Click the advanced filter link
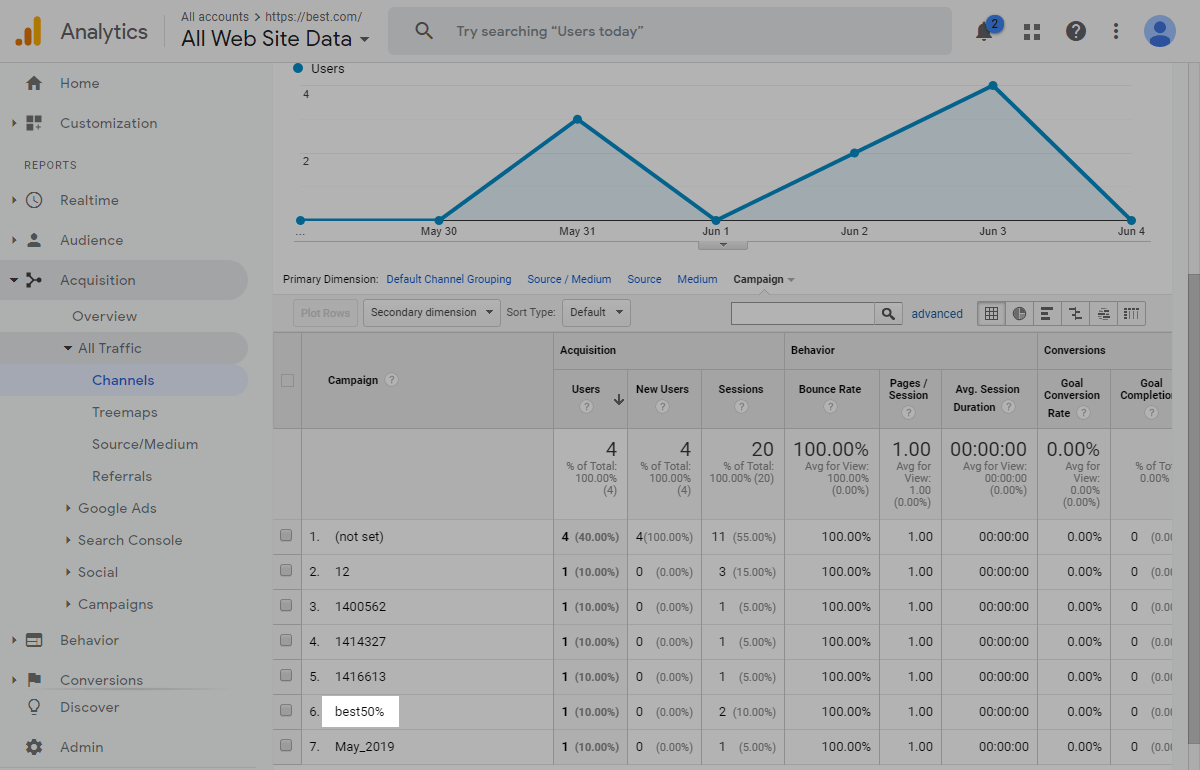The height and width of the screenshot is (770, 1200). (937, 314)
